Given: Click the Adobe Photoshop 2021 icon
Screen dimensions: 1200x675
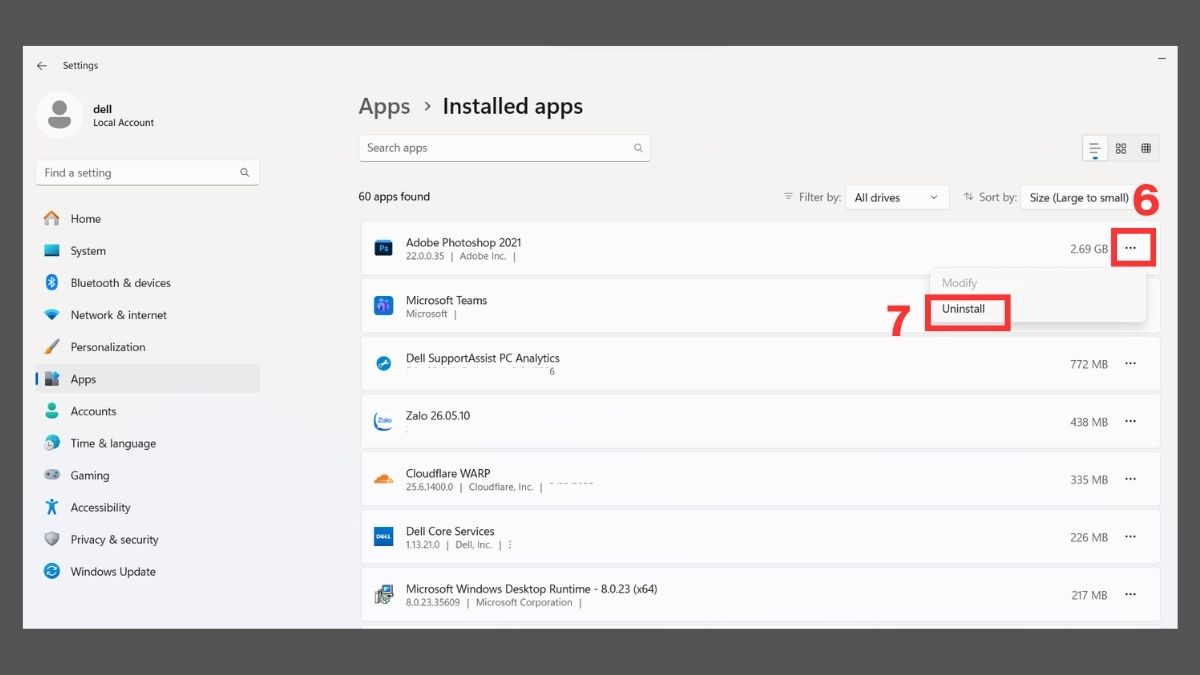Looking at the screenshot, I should (x=383, y=248).
